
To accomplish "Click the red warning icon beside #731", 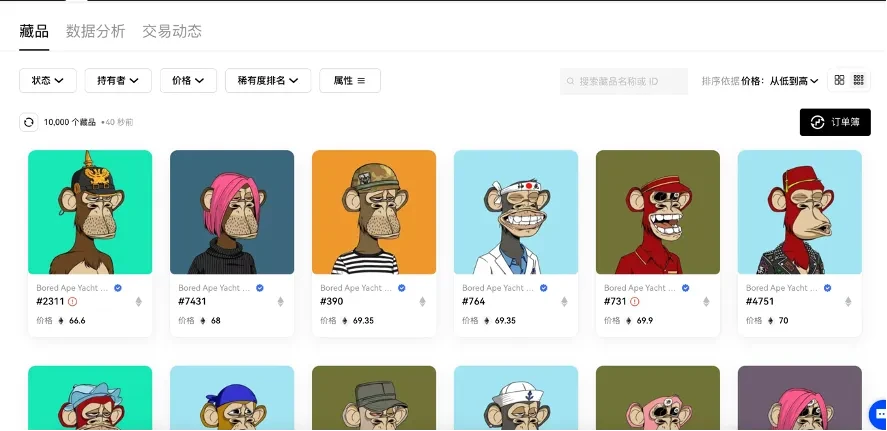I will click(x=635, y=301).
